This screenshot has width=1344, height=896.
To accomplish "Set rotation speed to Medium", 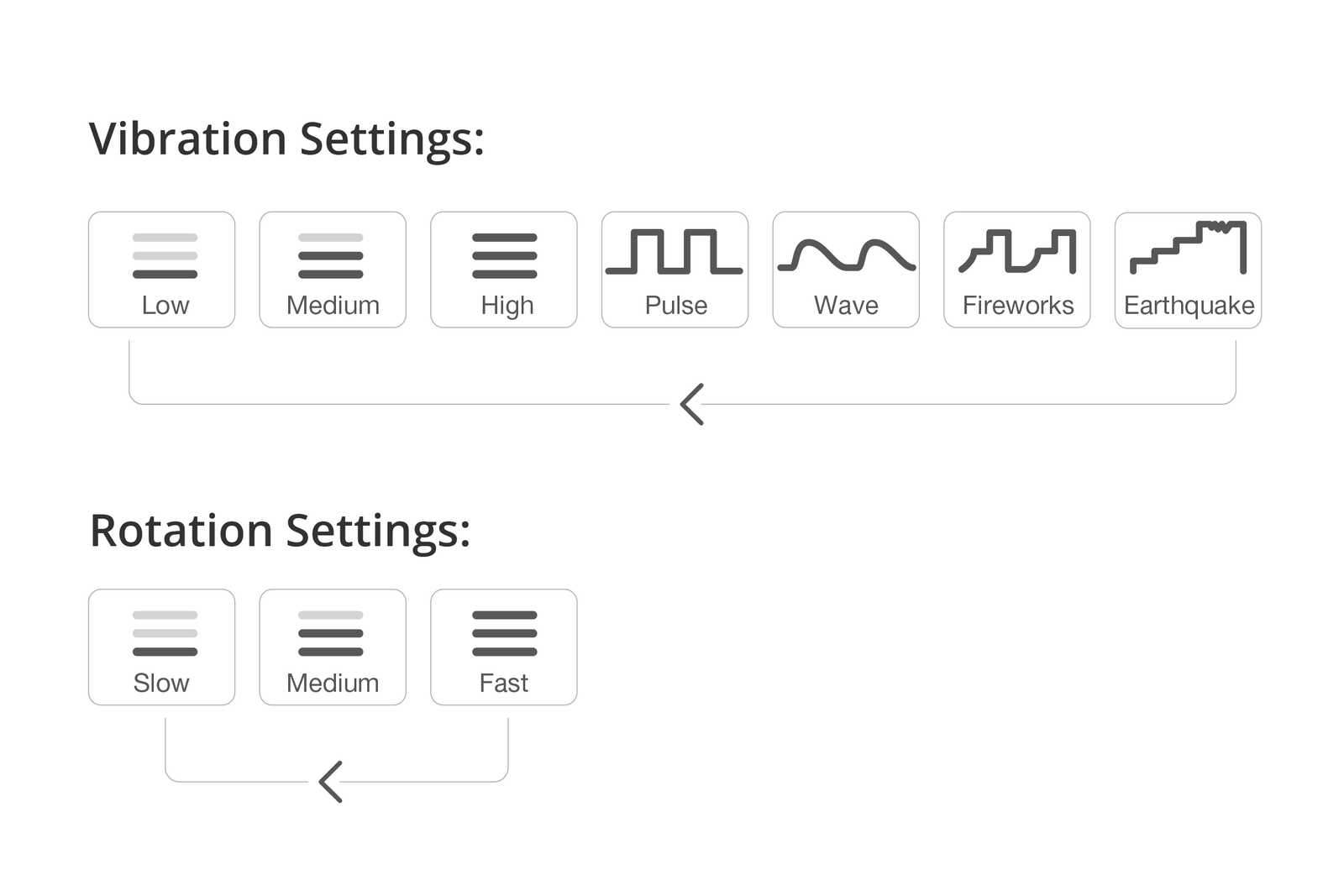I will 333,647.
